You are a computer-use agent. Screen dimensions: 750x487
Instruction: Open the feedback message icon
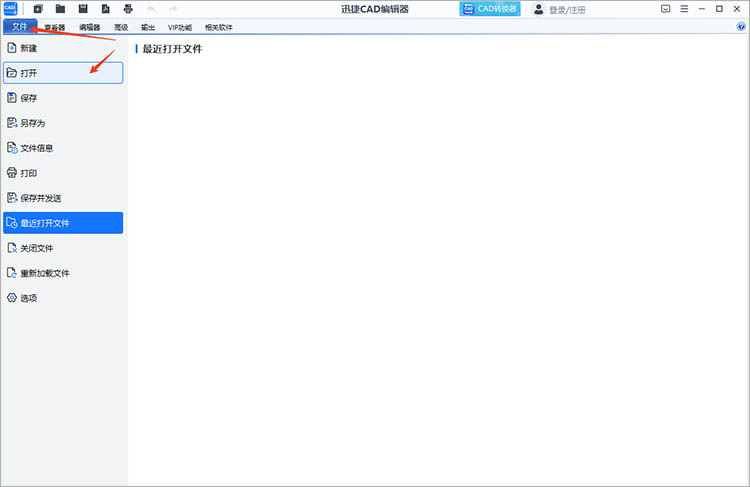(665, 9)
